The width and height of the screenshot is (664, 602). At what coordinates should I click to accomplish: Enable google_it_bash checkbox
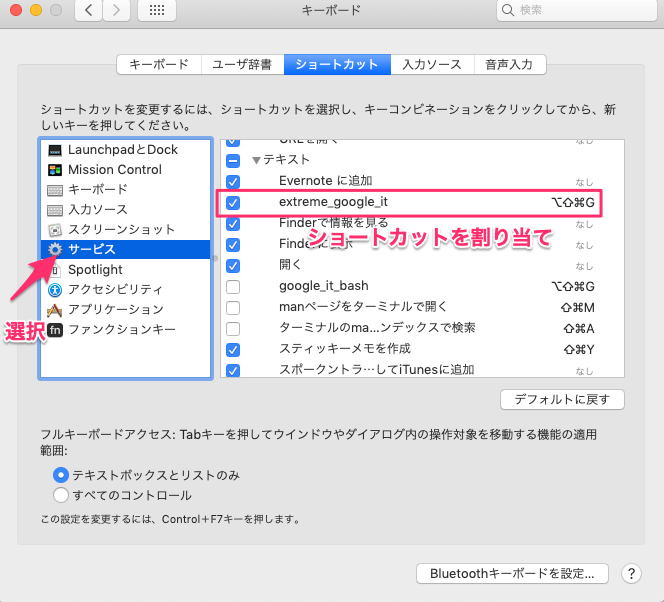[233, 287]
